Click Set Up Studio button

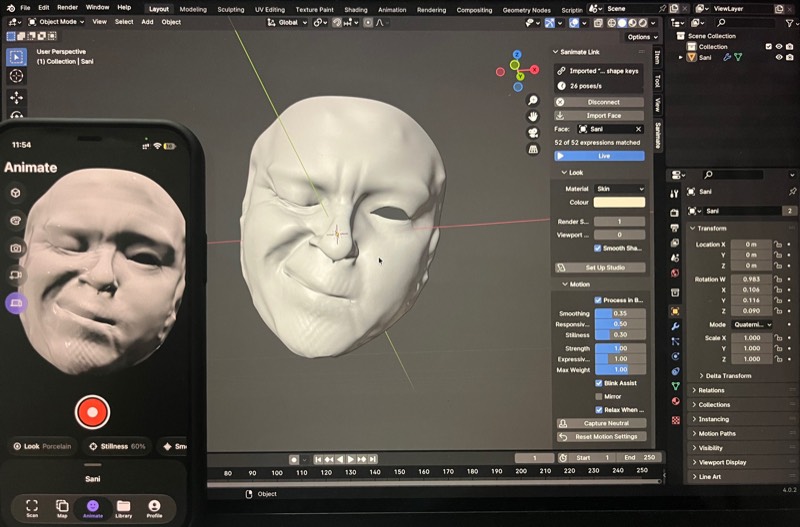pyautogui.click(x=600, y=267)
